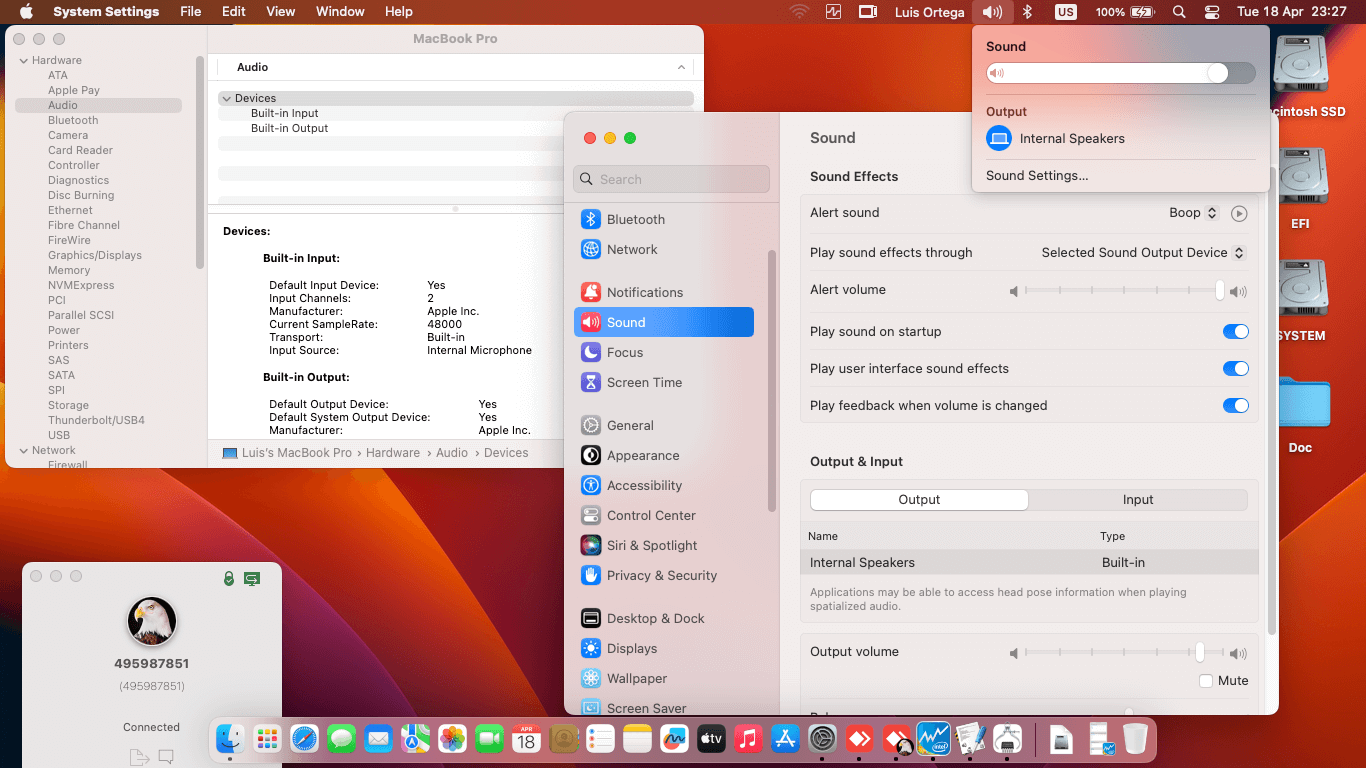This screenshot has height=768, width=1366.
Task: Toggle Play user interface sound effects switch
Action: tap(1236, 369)
